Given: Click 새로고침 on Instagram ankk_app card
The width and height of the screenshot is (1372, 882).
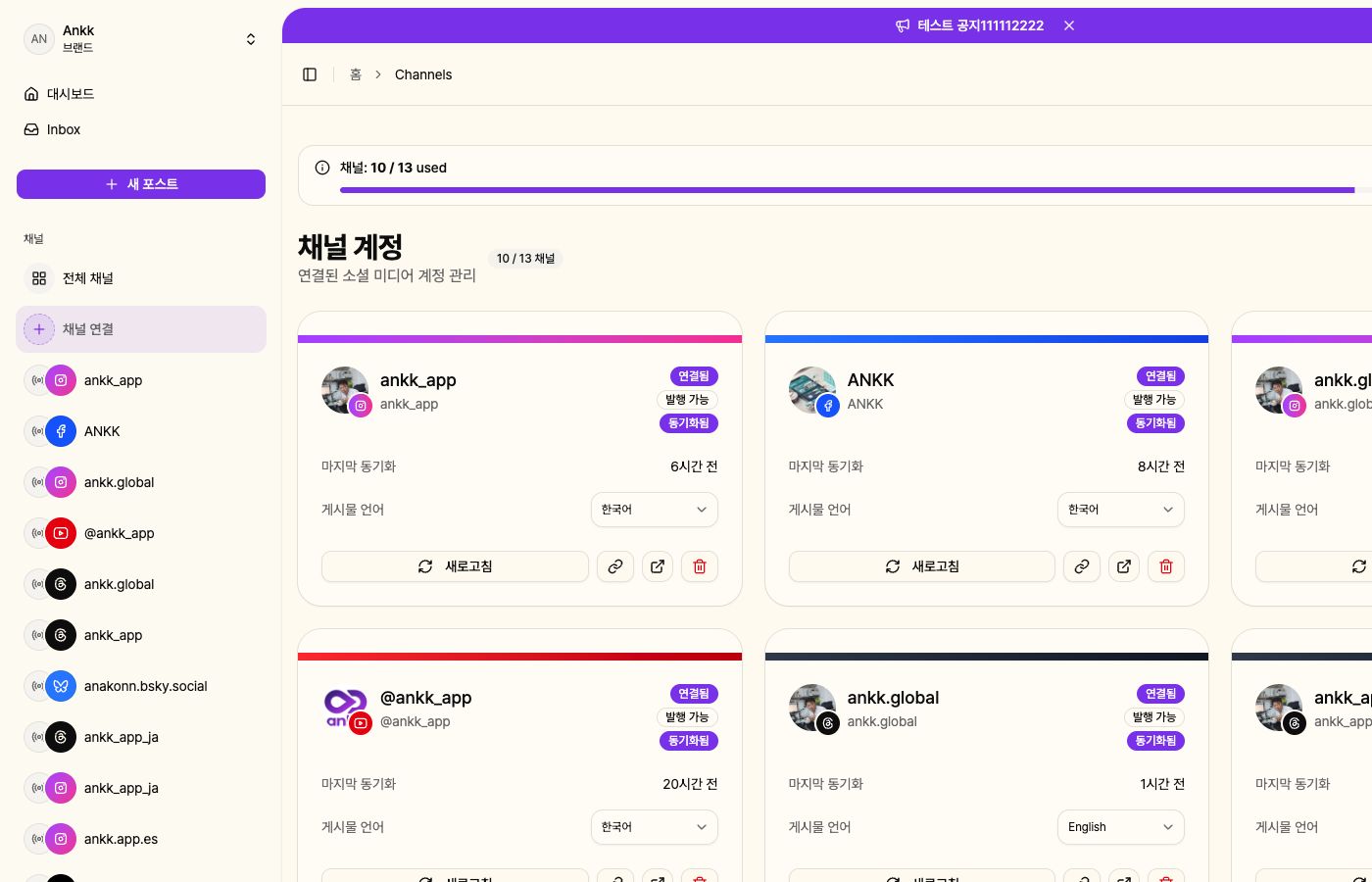Looking at the screenshot, I should click(455, 566).
